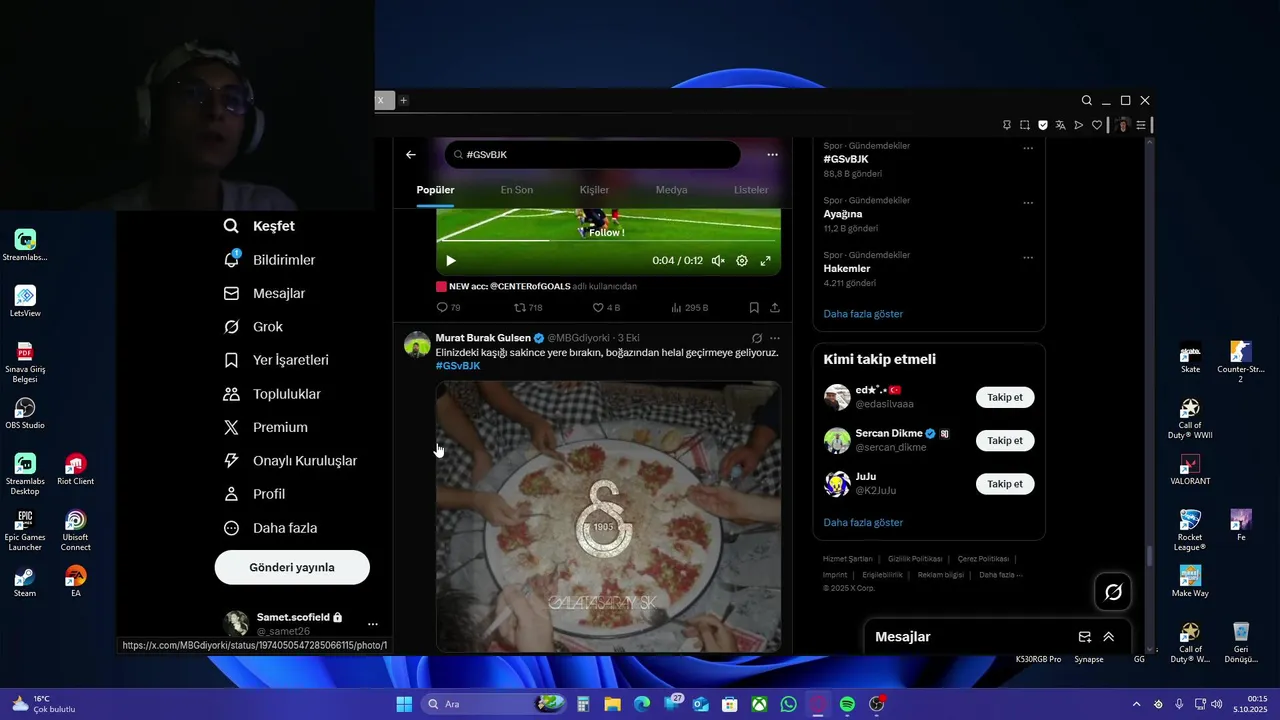
Task: Click the ad blocker shield icon
Action: (x=1043, y=125)
